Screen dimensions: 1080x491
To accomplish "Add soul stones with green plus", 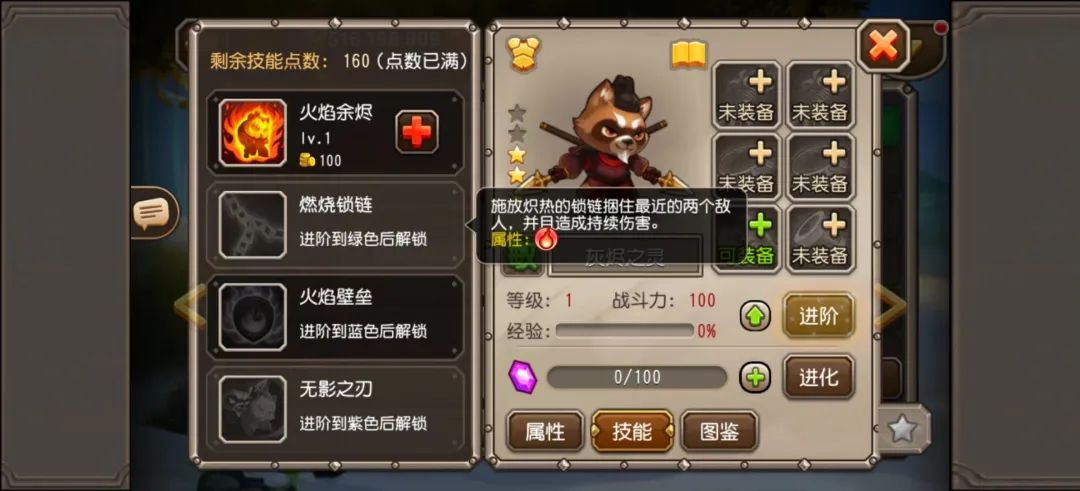I will pos(755,377).
